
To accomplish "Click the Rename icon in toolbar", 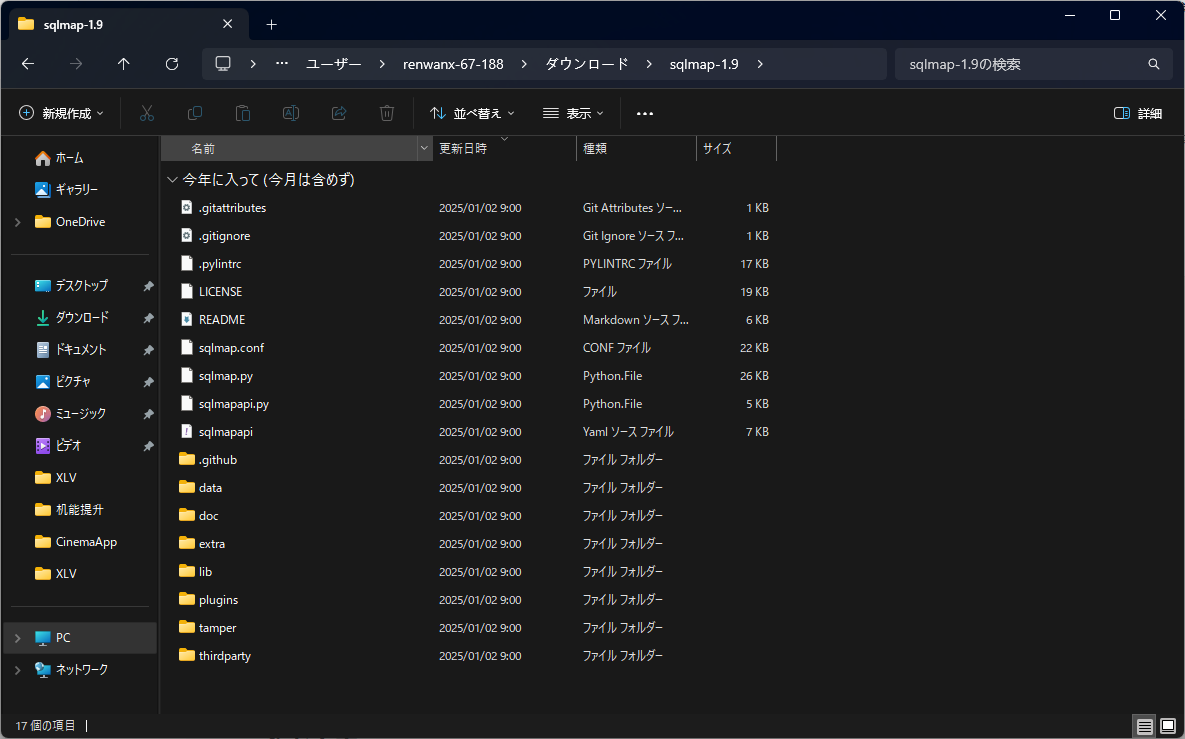I will pyautogui.click(x=291, y=114).
